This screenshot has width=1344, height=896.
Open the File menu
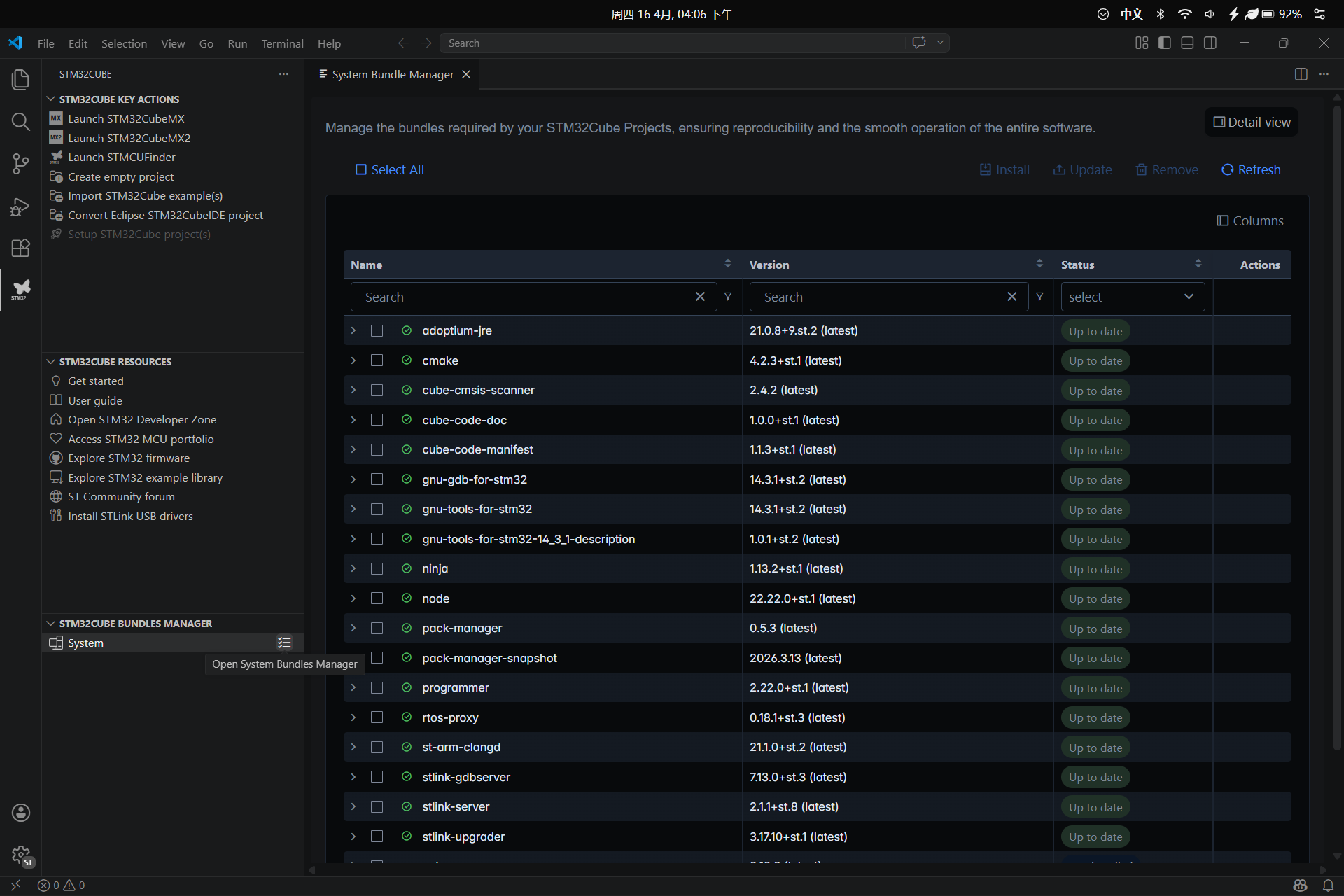45,43
